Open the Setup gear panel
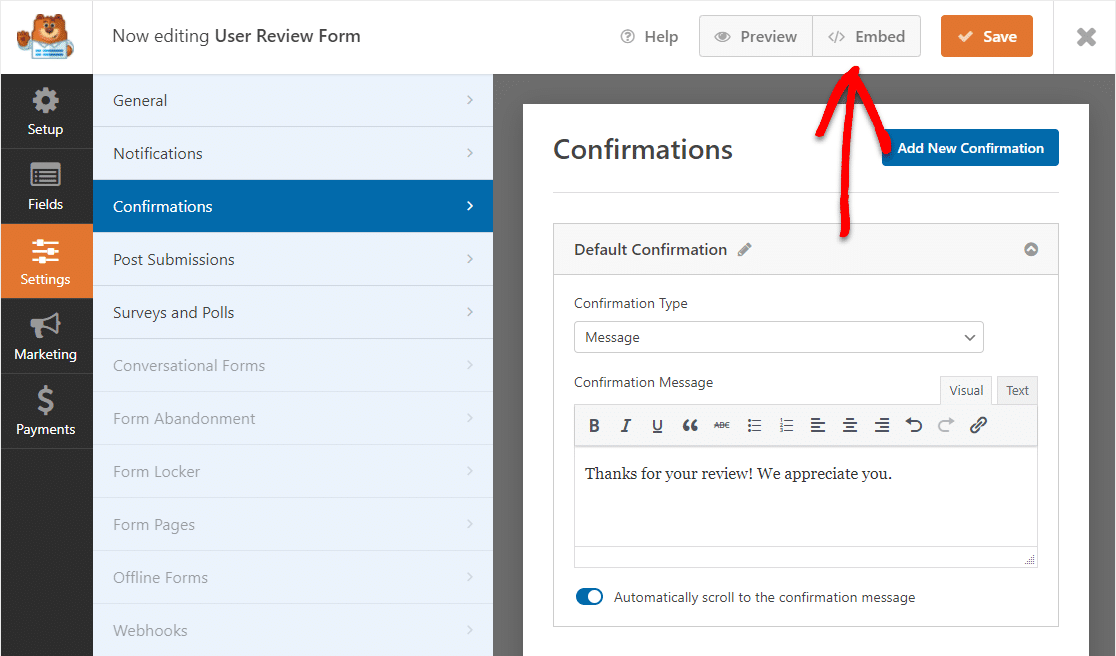This screenshot has width=1116, height=656. point(46,112)
